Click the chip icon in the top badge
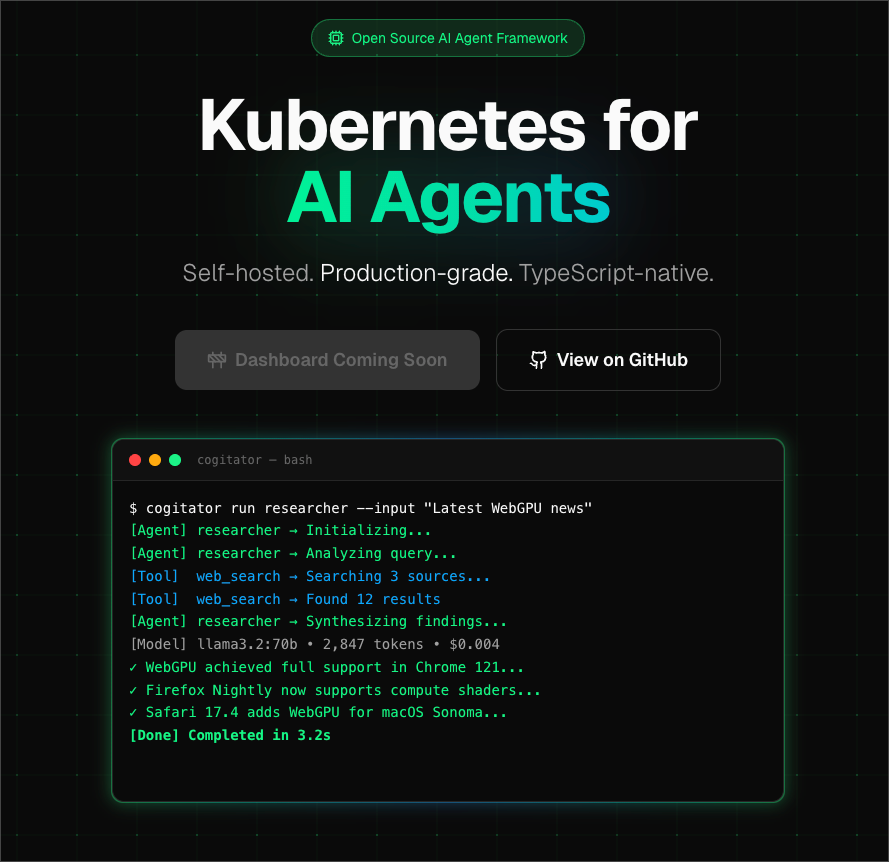This screenshot has height=862, width=889. [x=336, y=38]
